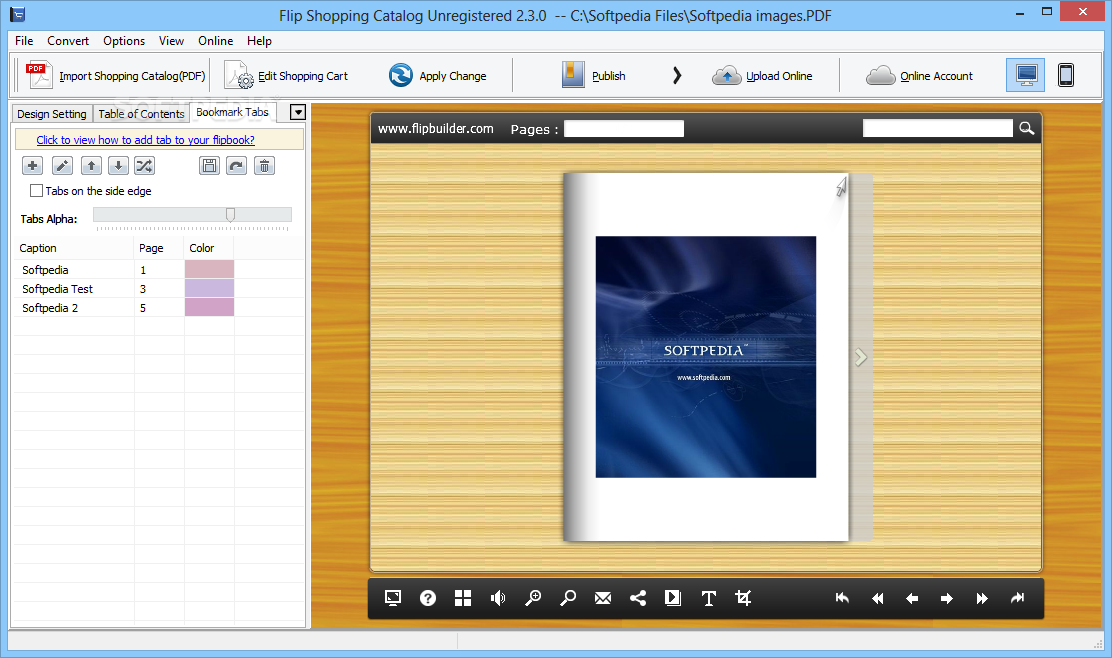The height and width of the screenshot is (658, 1112).
Task: Click the flipbook search input field
Action: (938, 128)
